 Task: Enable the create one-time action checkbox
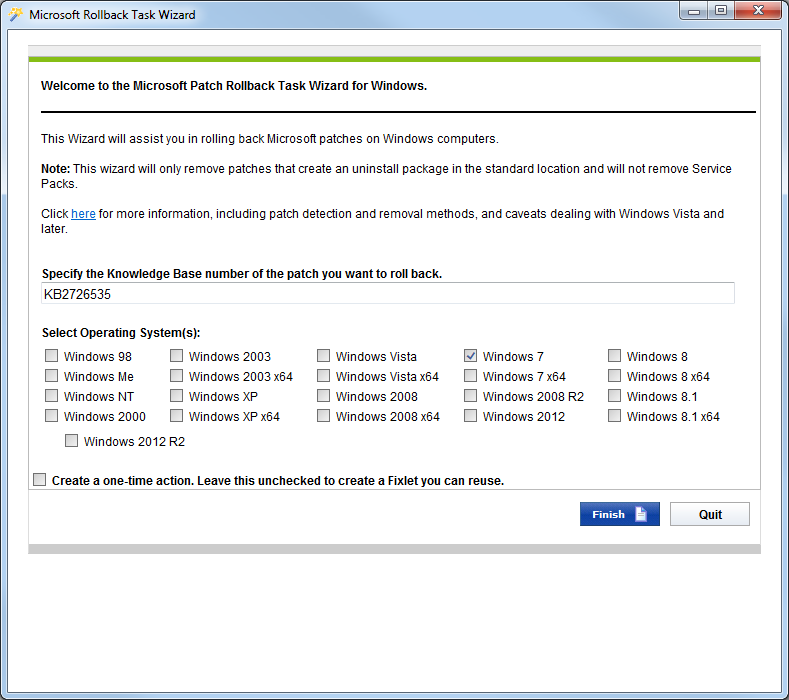pos(39,480)
